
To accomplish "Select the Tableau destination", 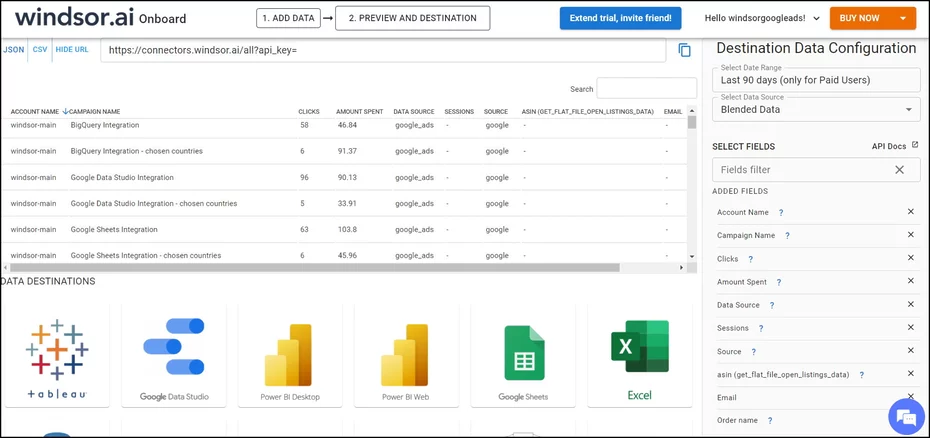I will (57, 356).
